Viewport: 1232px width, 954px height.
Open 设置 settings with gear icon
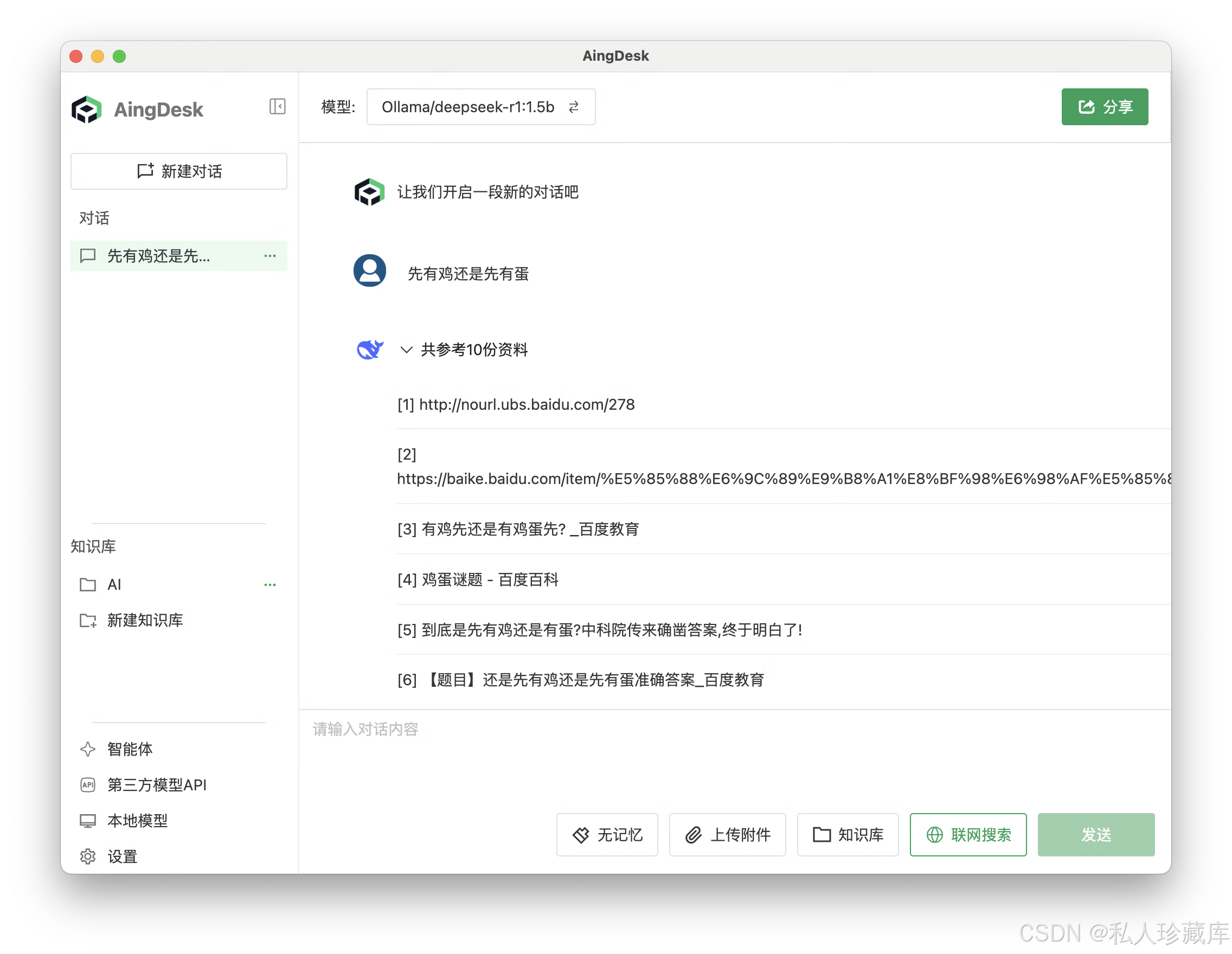122,856
